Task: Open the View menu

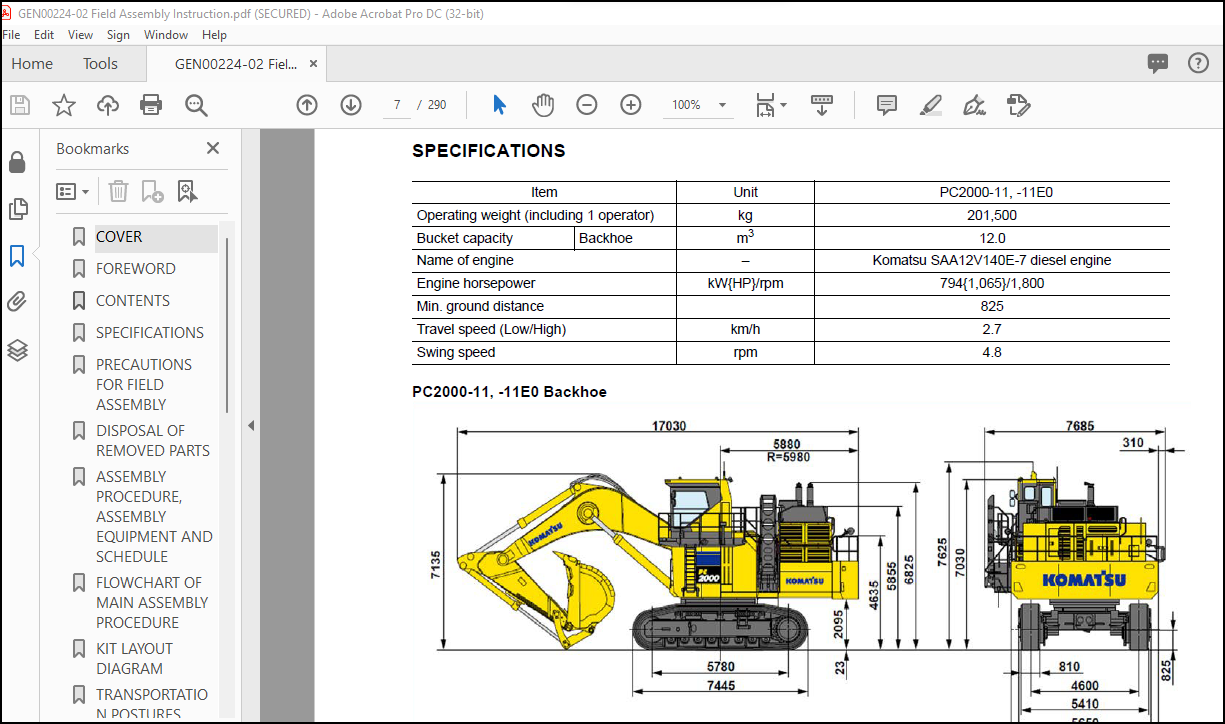Action: [80, 34]
